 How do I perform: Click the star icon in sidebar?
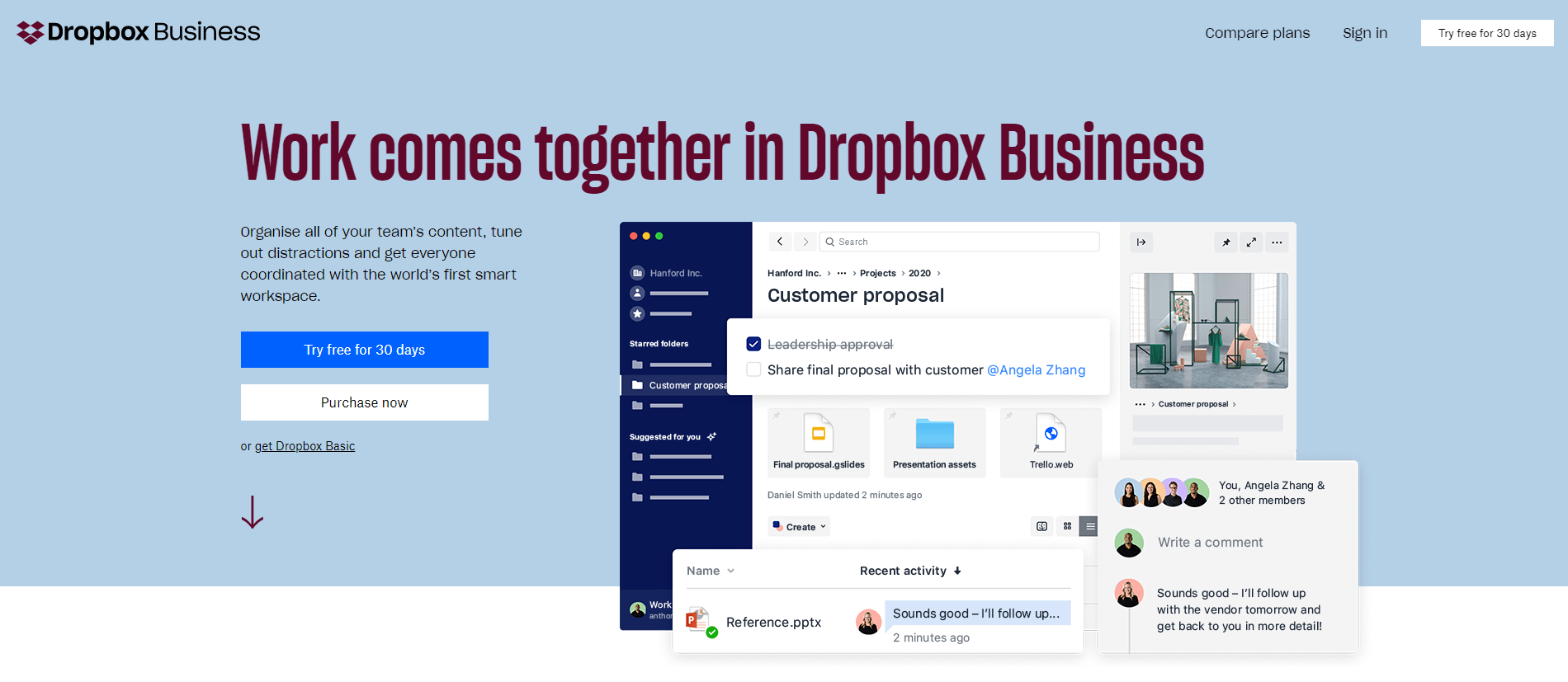click(x=637, y=313)
